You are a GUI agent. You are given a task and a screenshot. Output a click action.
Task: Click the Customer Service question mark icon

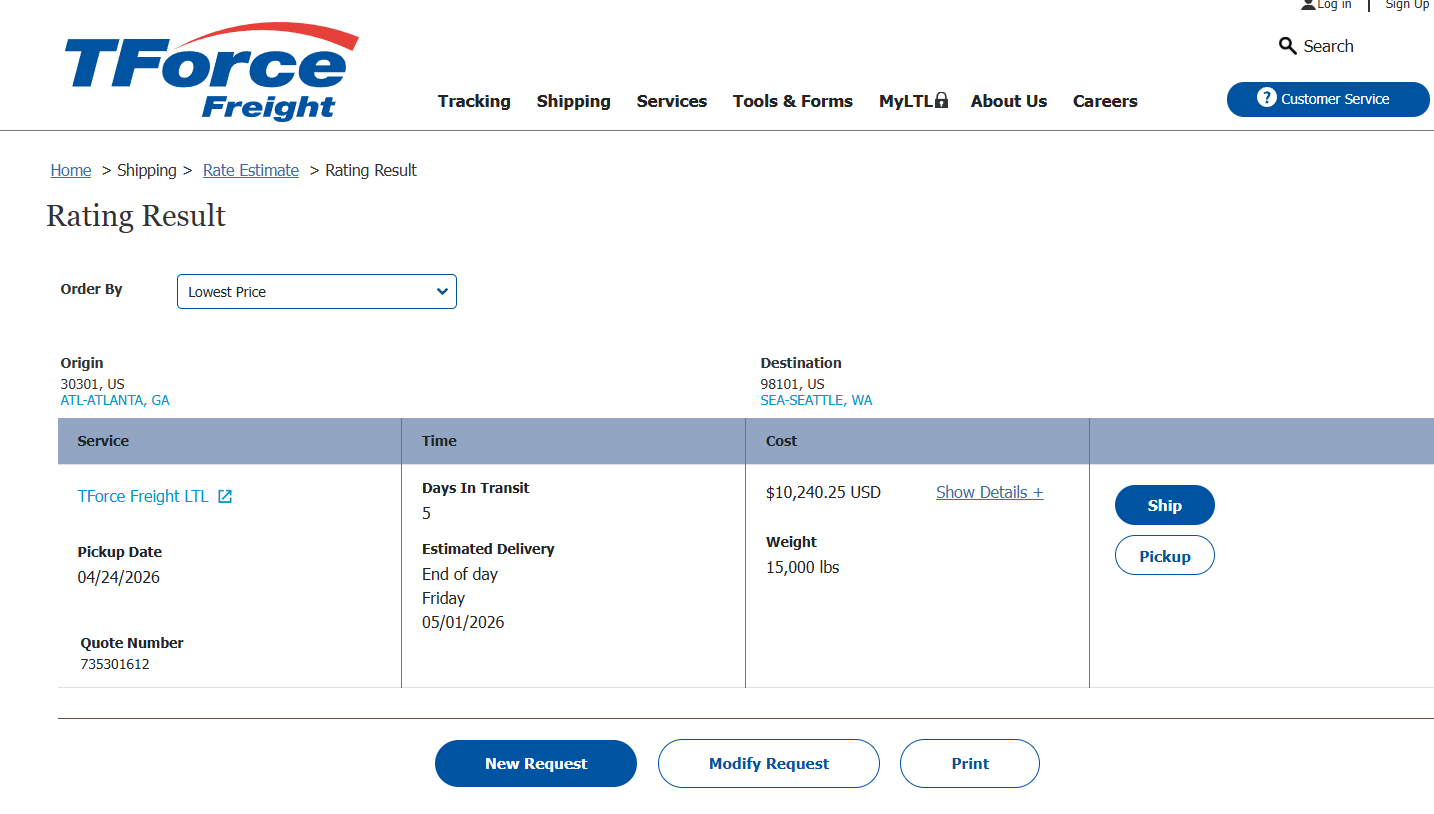[1267, 98]
